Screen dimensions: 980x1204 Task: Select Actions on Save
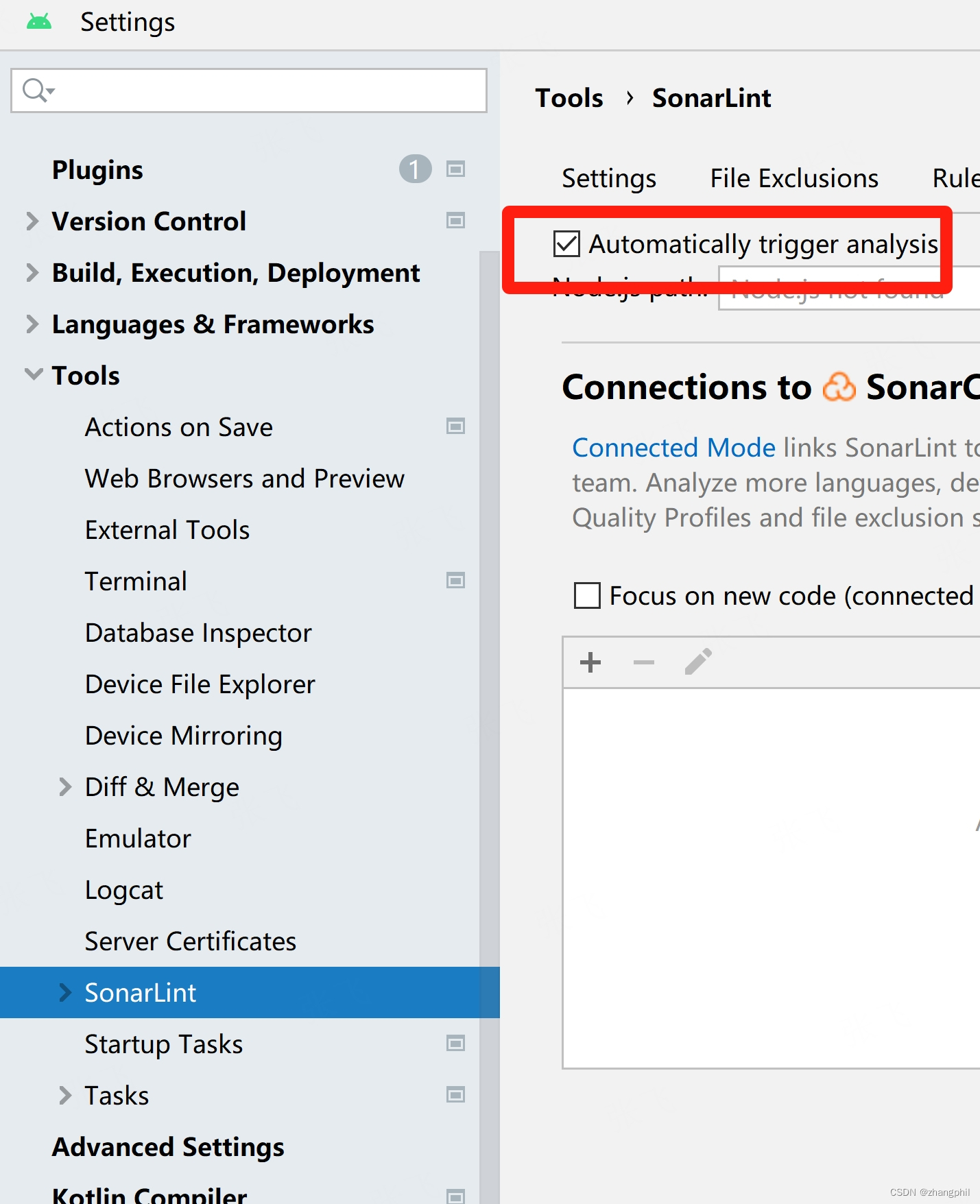(x=179, y=427)
